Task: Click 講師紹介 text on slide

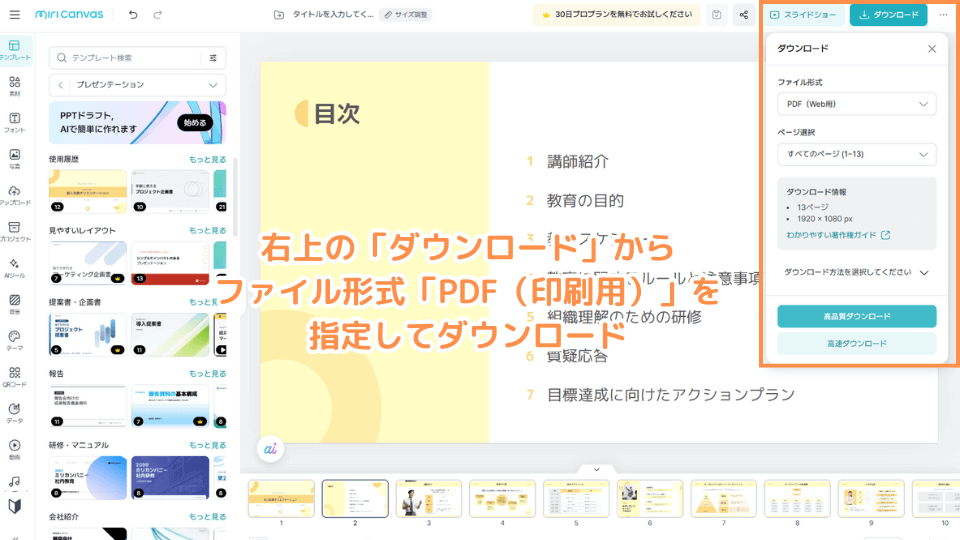Action: tap(578, 162)
